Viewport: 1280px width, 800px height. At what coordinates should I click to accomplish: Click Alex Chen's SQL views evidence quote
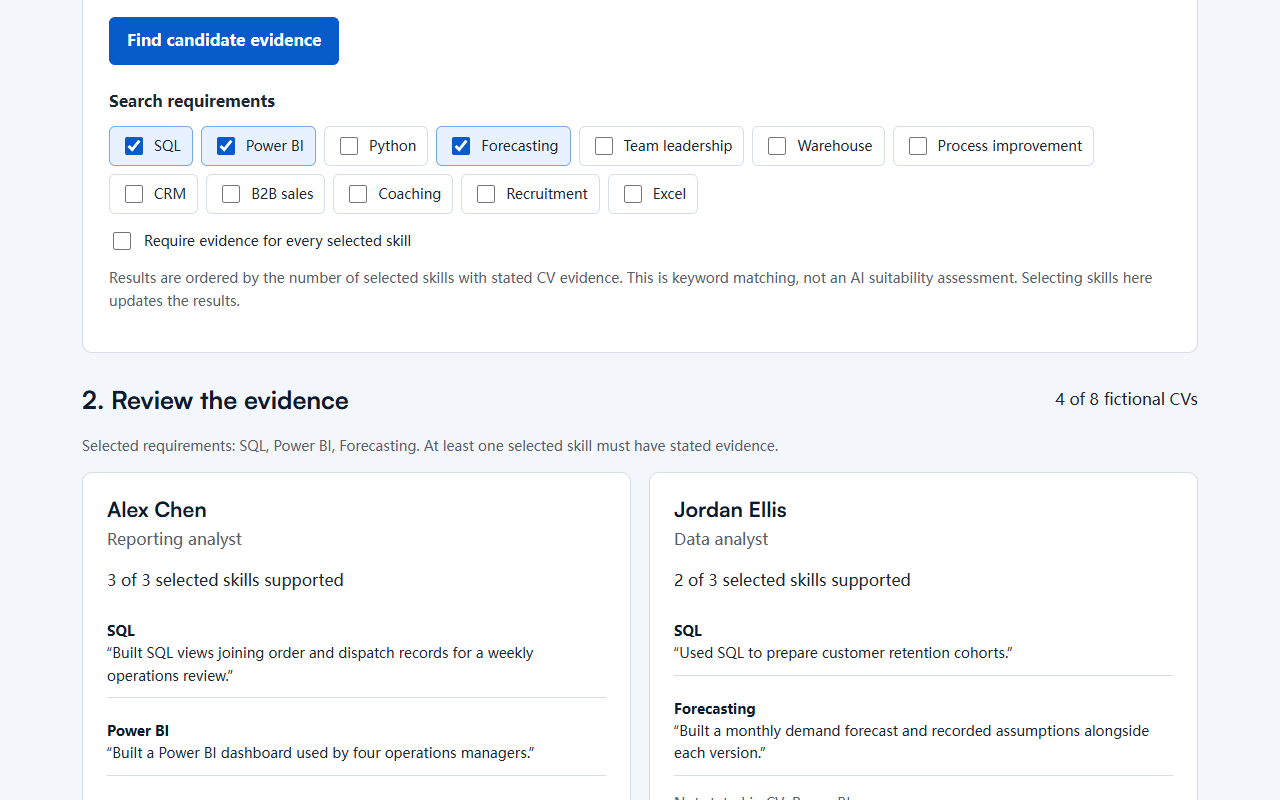click(x=320, y=664)
